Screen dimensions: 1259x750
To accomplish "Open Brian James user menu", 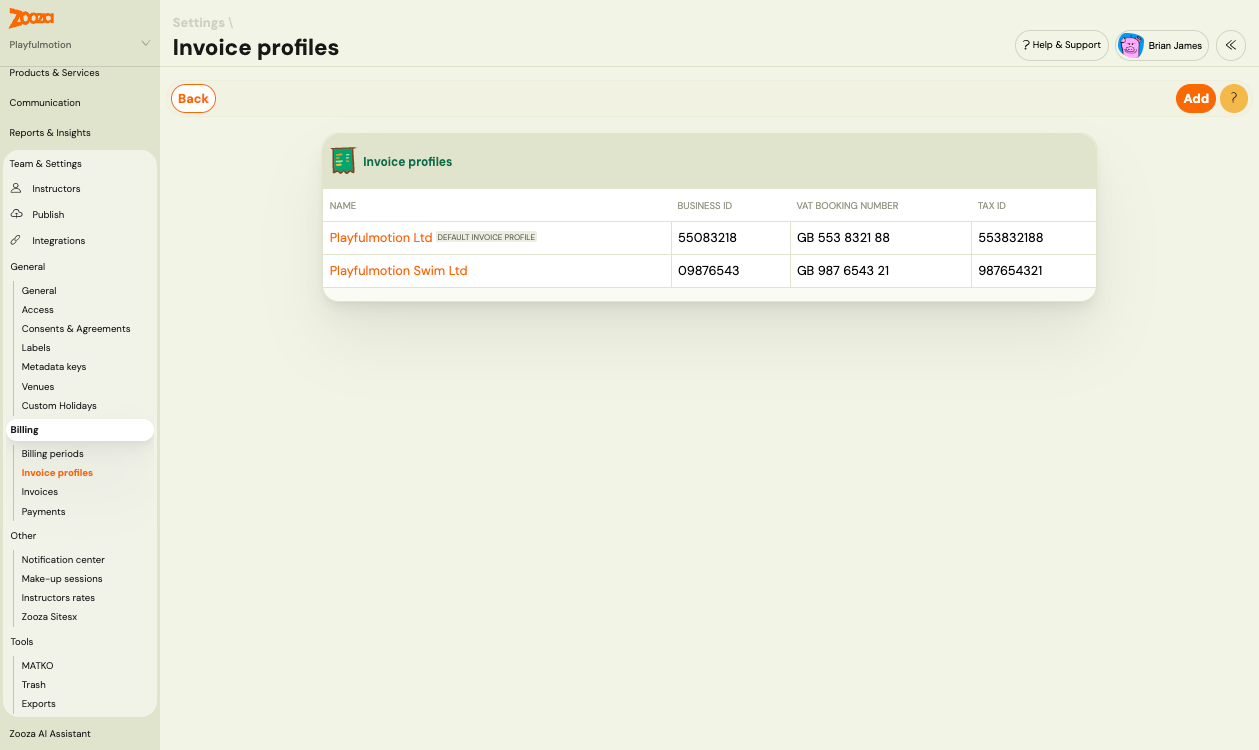I will (x=1162, y=45).
